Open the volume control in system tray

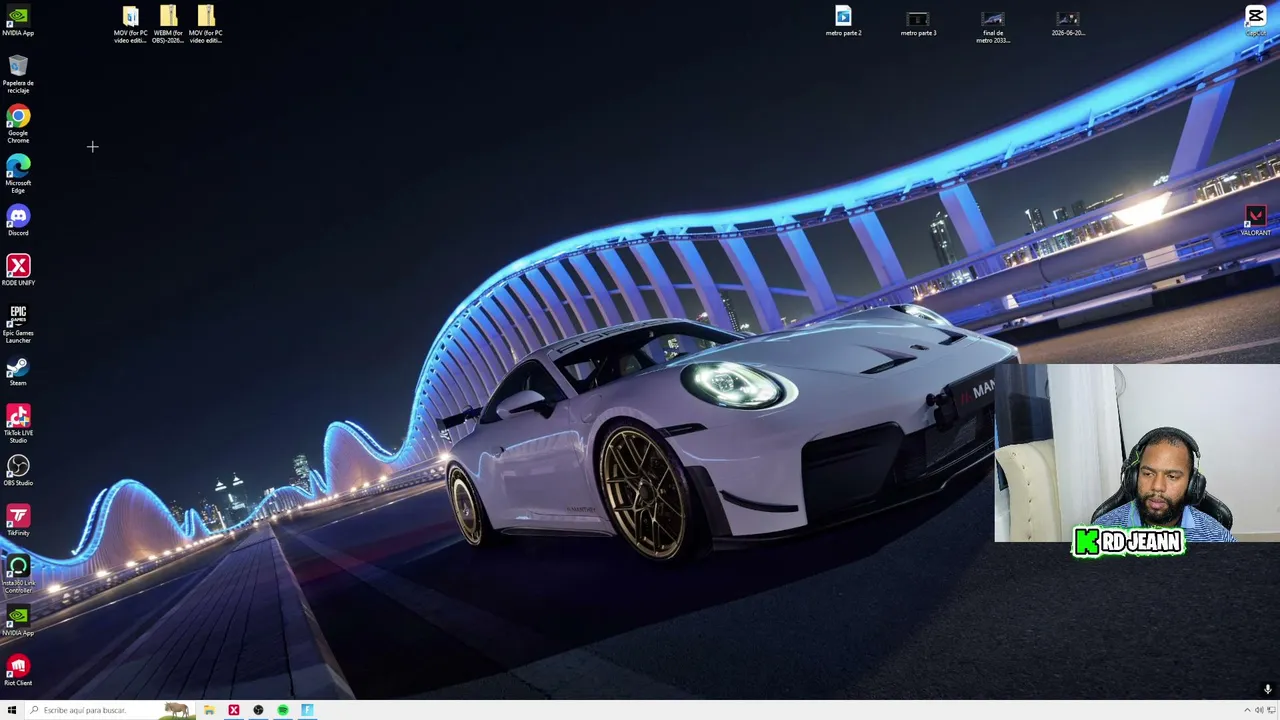pos(1259,710)
